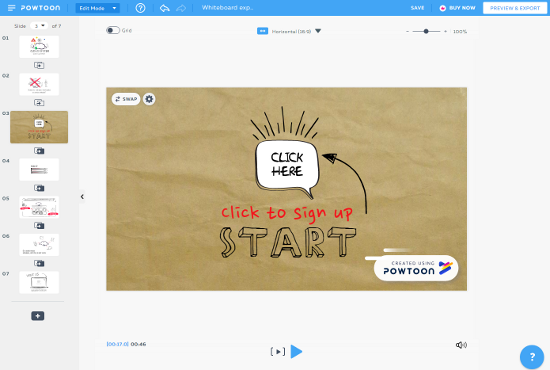
Task: Add a new slide with plus button
Action: 38,316
